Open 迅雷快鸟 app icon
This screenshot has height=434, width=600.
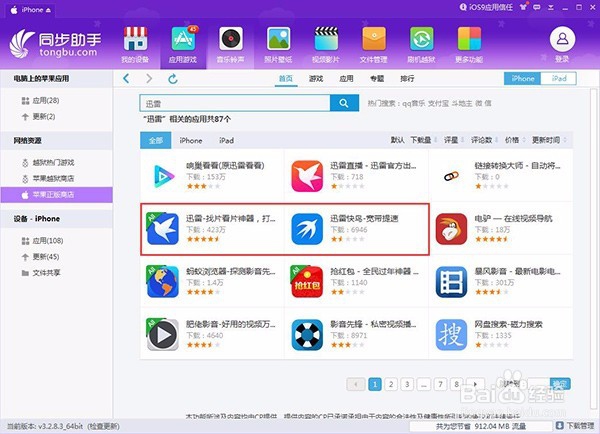click(307, 229)
